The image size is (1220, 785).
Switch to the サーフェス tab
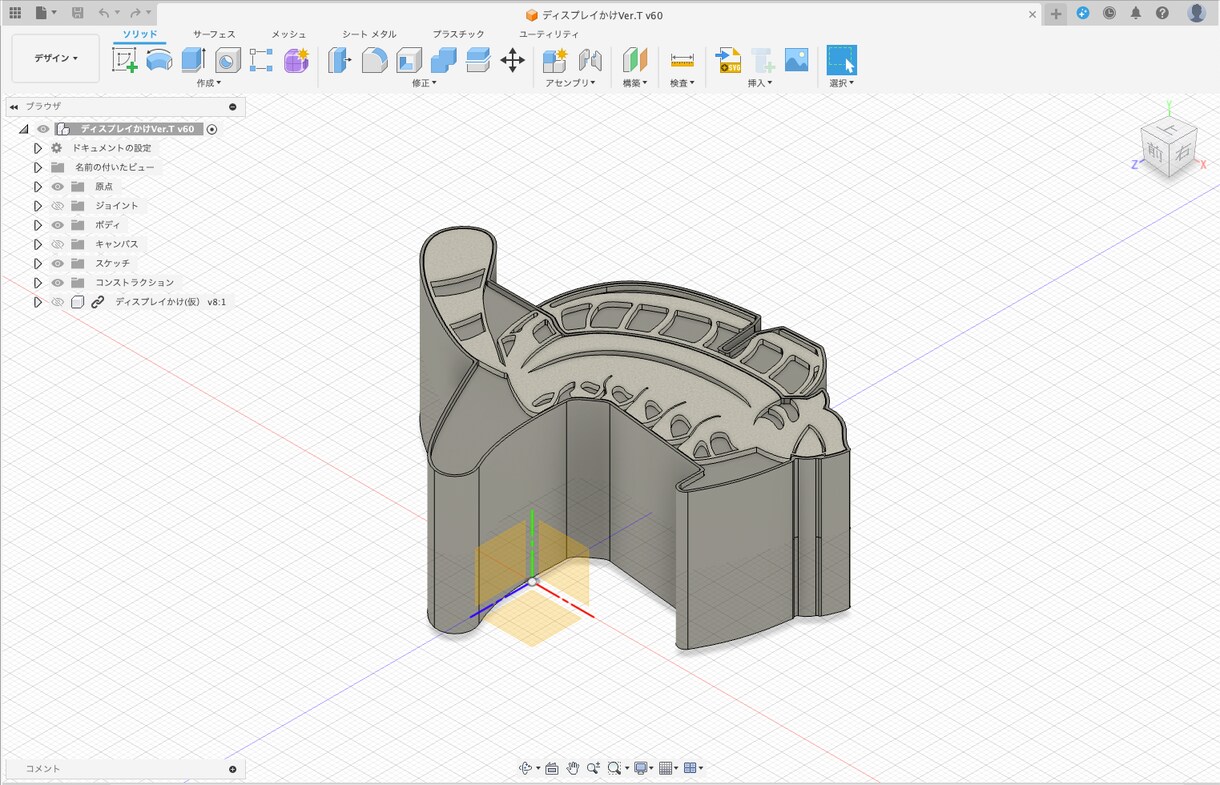pyautogui.click(x=214, y=34)
